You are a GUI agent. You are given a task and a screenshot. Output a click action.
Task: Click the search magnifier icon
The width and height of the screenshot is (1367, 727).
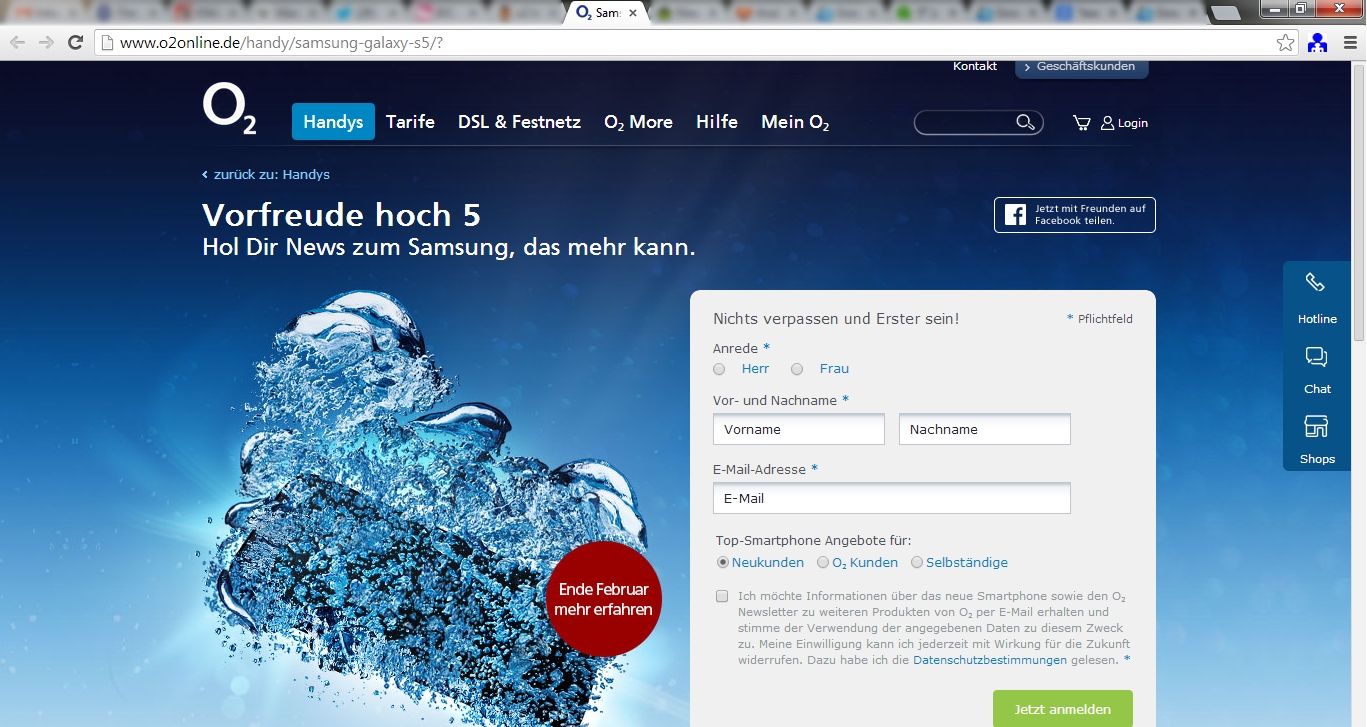tap(1025, 122)
